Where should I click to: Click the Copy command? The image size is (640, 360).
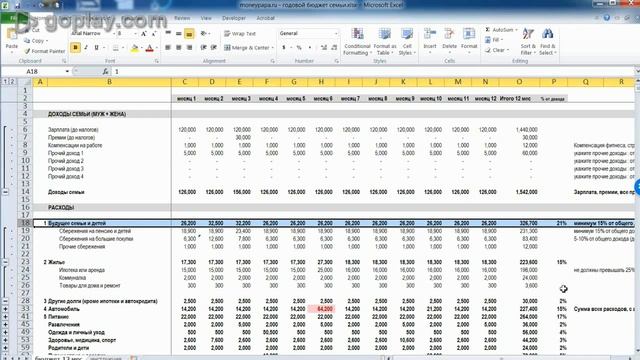pos(36,41)
